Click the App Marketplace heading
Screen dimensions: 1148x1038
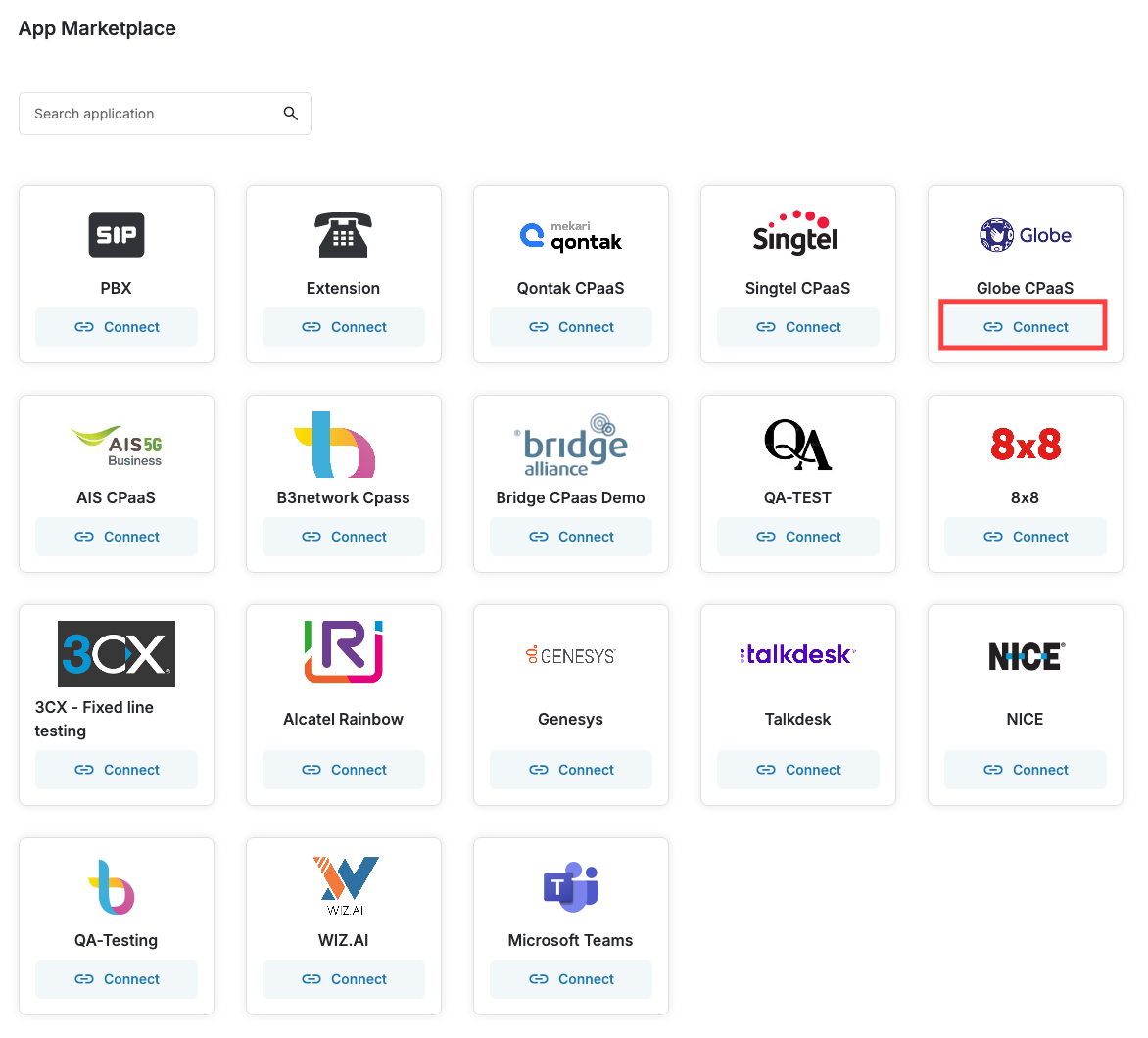pyautogui.click(x=97, y=28)
